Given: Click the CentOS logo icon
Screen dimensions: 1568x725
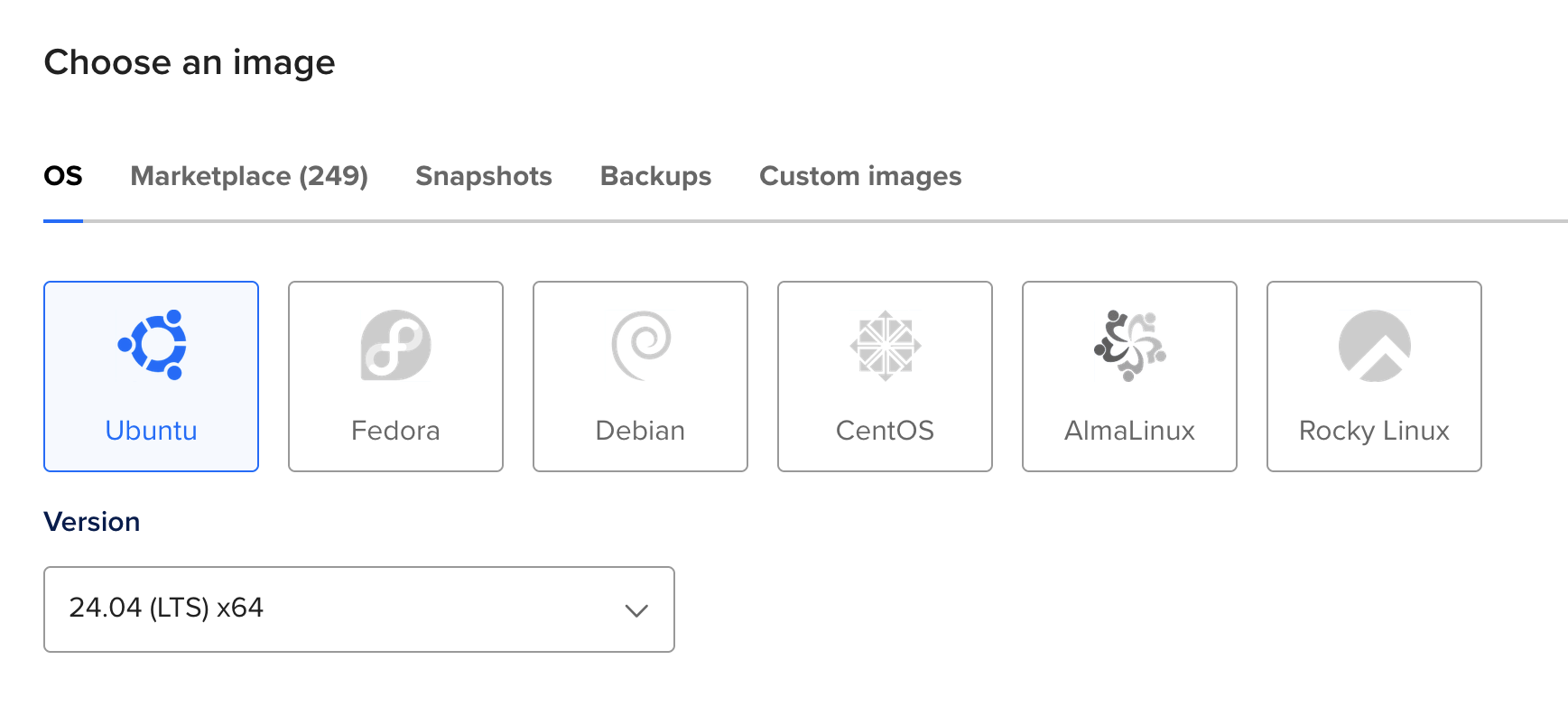Looking at the screenshot, I should click(x=885, y=345).
